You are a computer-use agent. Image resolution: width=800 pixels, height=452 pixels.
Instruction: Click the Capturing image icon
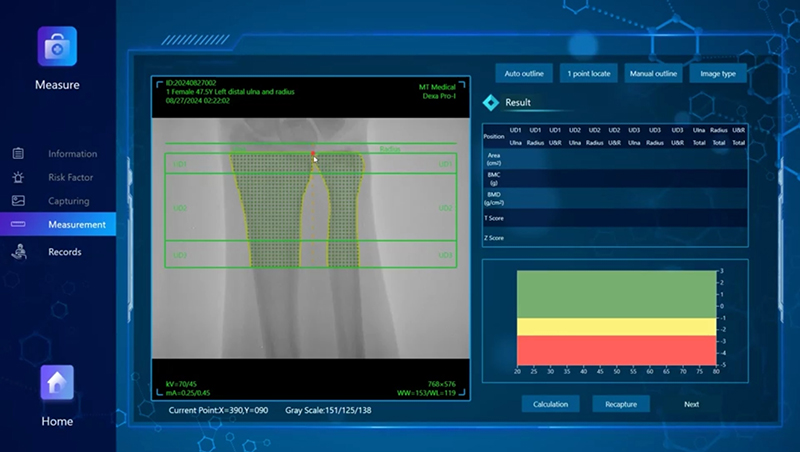(18, 201)
